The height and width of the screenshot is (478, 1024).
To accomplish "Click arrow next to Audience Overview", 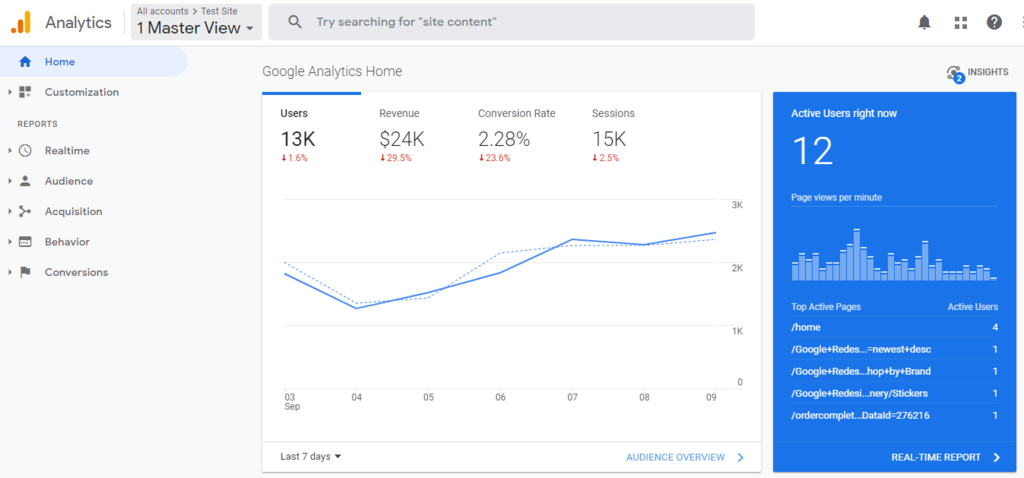I will click(740, 457).
